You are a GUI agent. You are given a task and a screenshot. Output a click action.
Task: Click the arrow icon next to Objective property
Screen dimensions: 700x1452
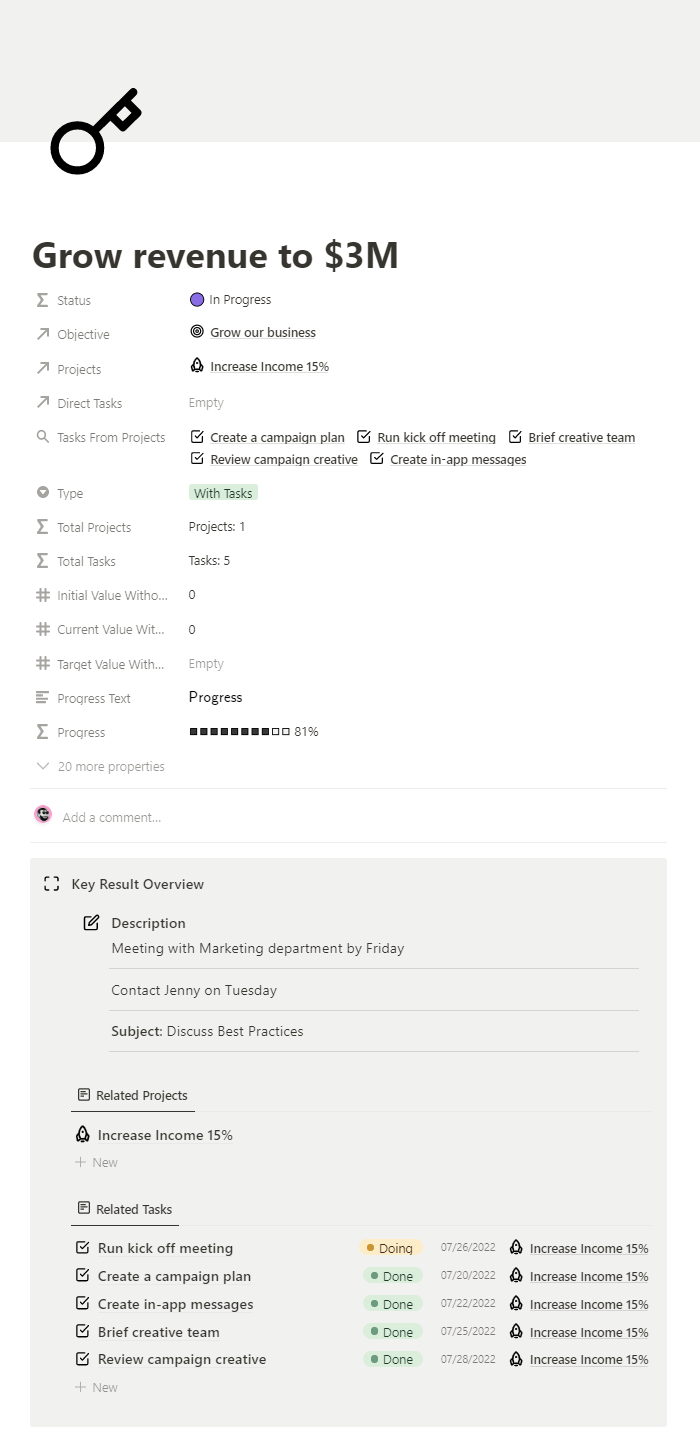[41, 333]
